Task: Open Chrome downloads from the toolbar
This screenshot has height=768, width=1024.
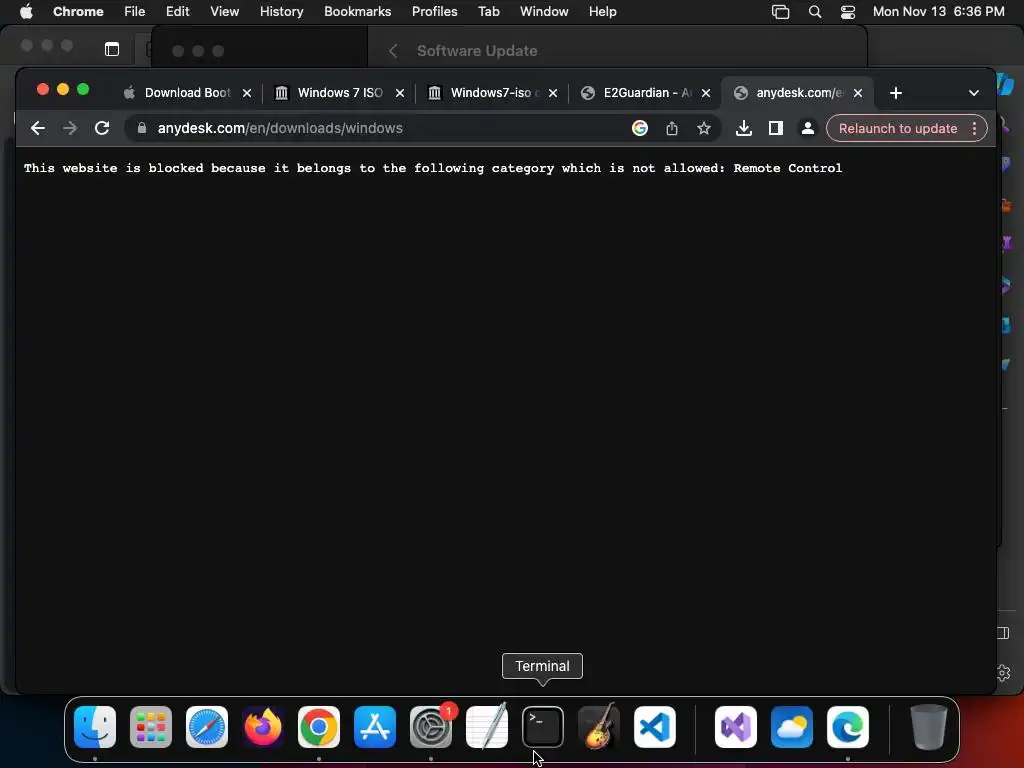Action: [x=744, y=128]
